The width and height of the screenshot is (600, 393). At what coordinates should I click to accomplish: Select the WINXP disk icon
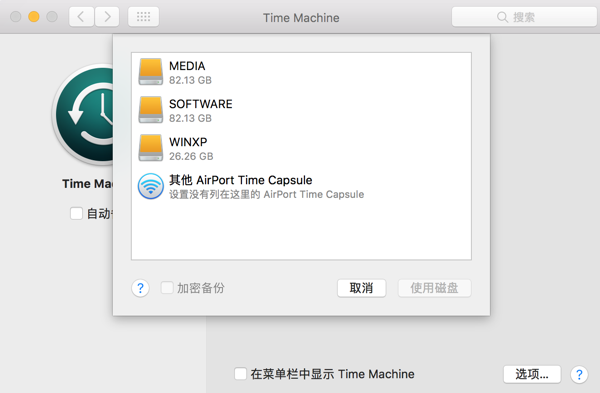[150, 148]
